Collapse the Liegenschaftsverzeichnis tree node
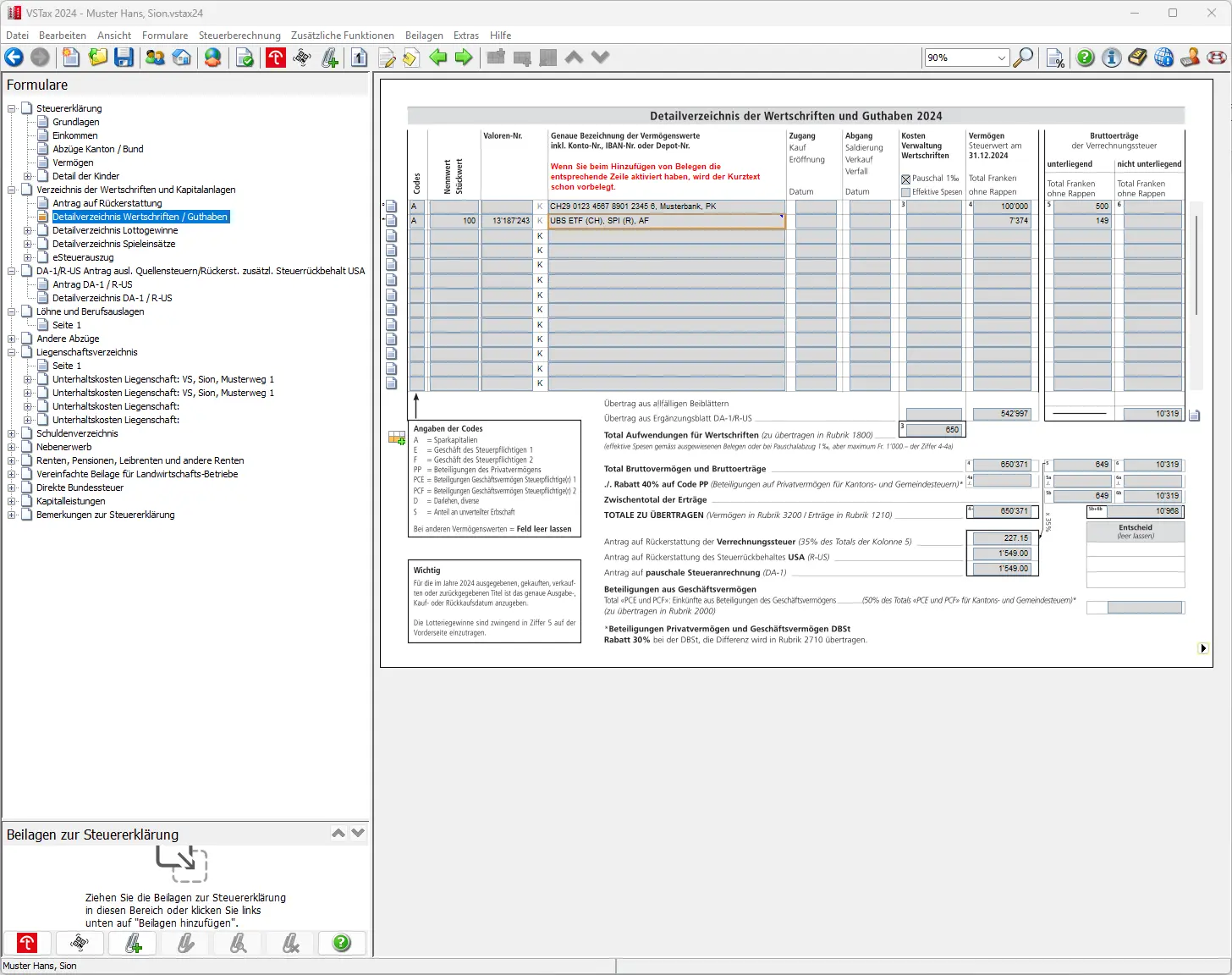The image size is (1232, 975). click(x=12, y=352)
